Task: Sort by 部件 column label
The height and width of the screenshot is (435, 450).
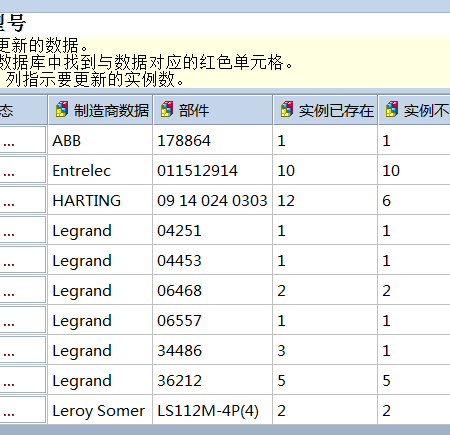Action: (x=194, y=111)
